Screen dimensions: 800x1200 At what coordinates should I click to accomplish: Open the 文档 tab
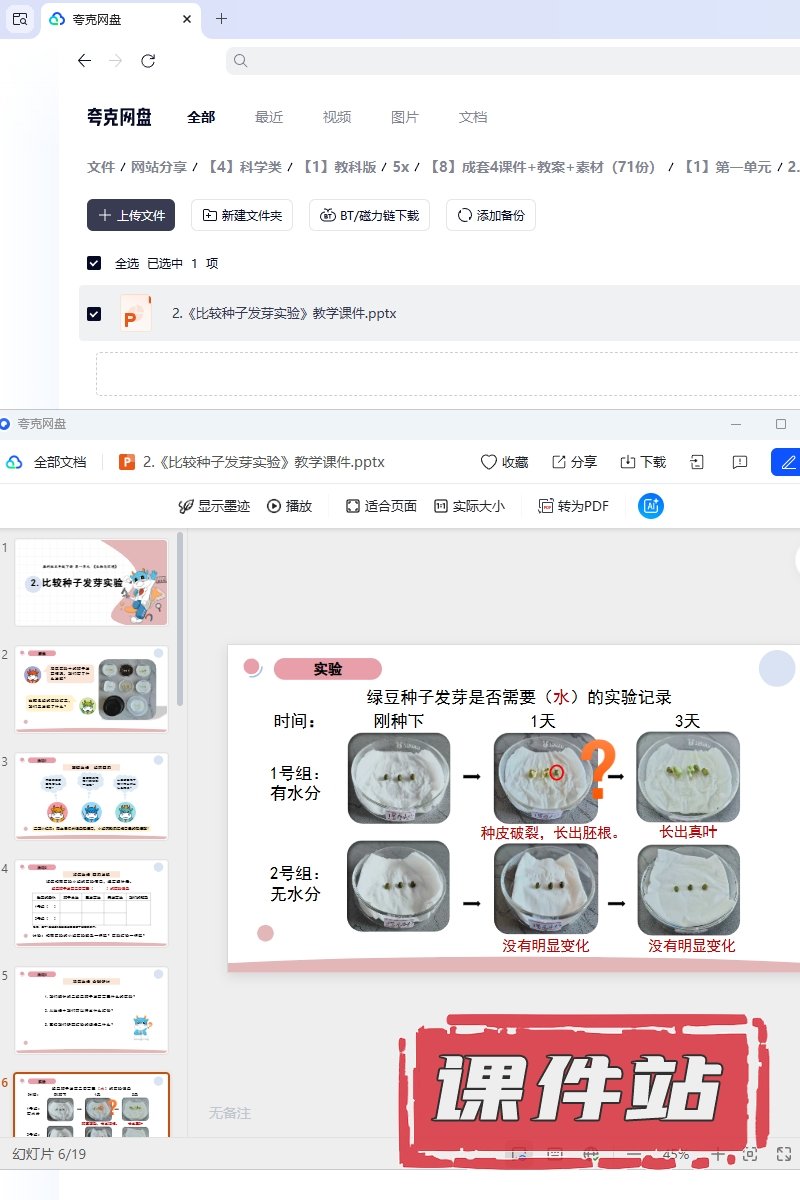(x=473, y=117)
